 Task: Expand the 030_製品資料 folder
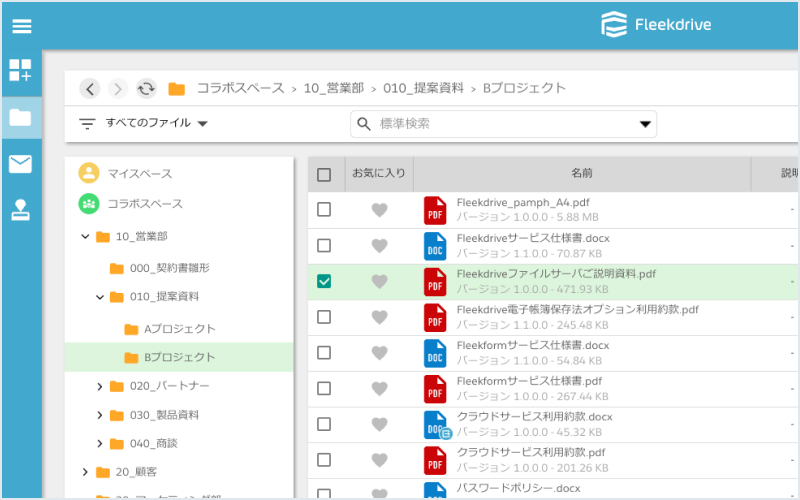[99, 415]
